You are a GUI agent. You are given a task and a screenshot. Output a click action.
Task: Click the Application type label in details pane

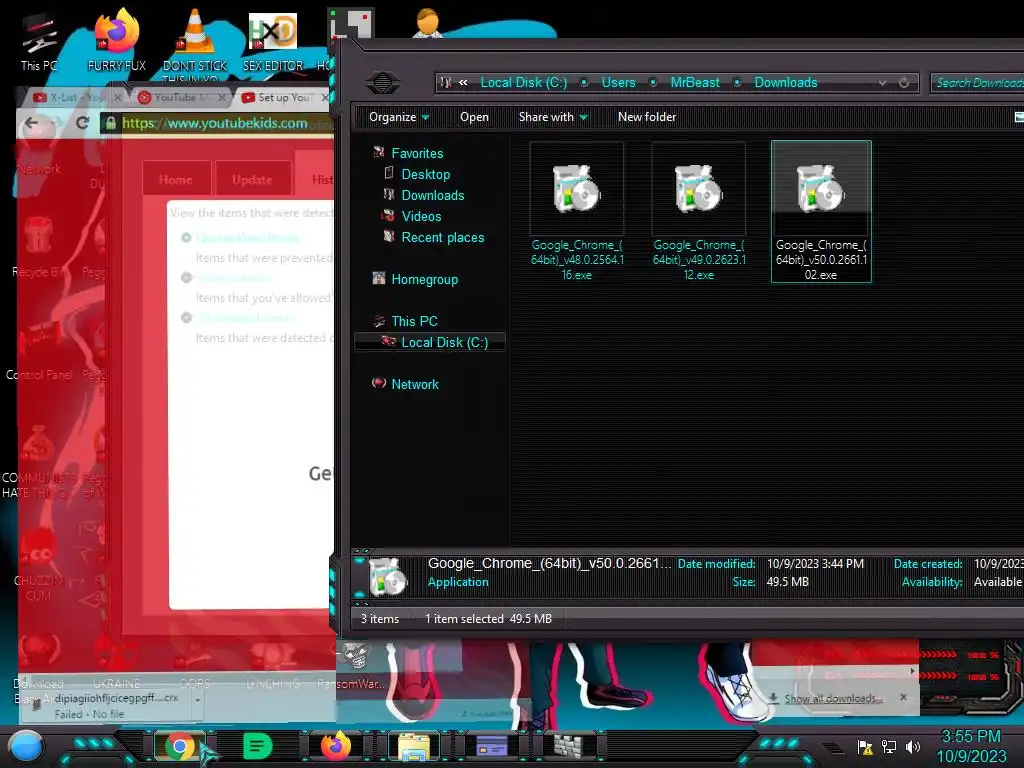[x=458, y=582]
